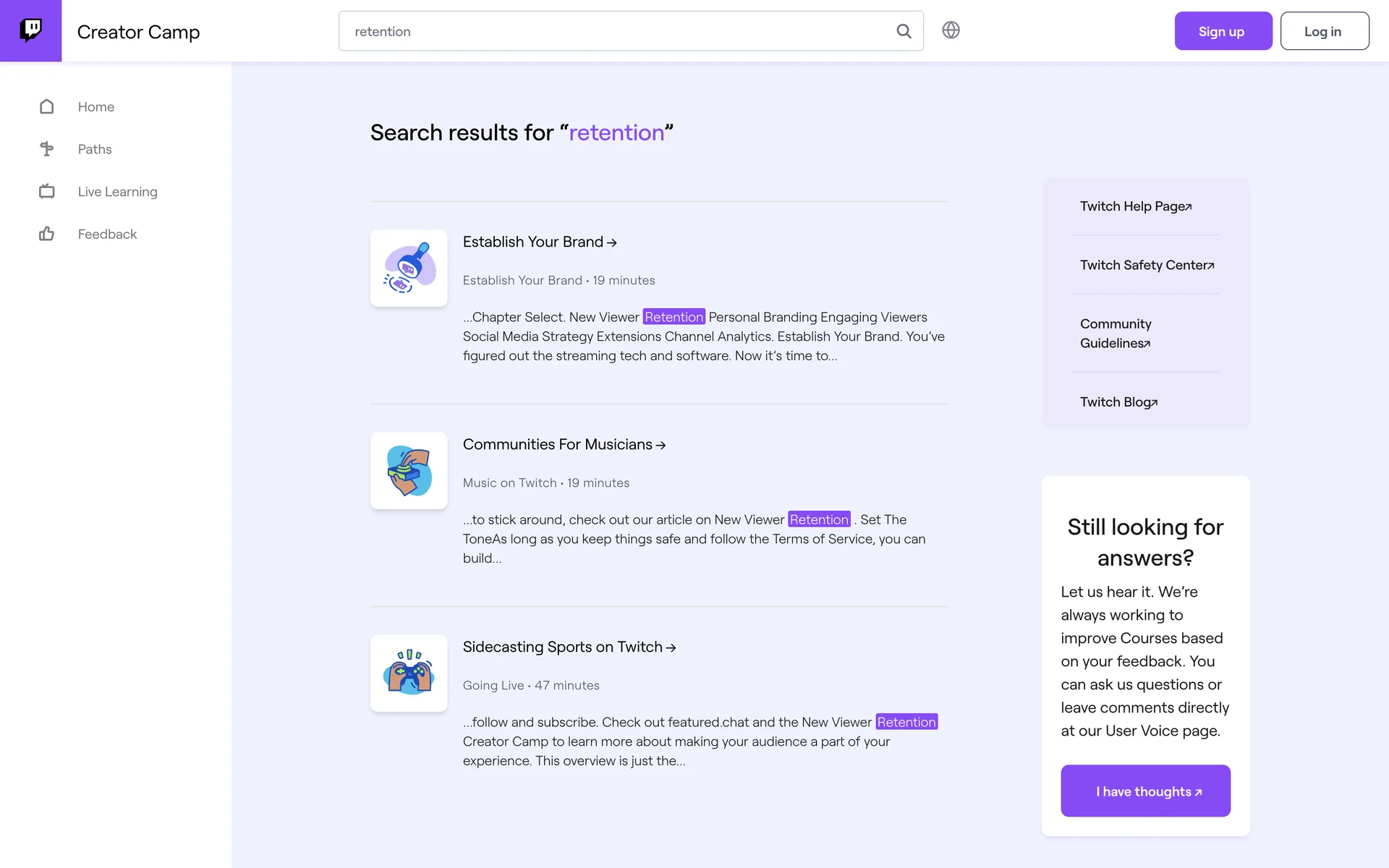Click in the search box containing "retention"
The image size is (1389, 868).
coord(615,31)
